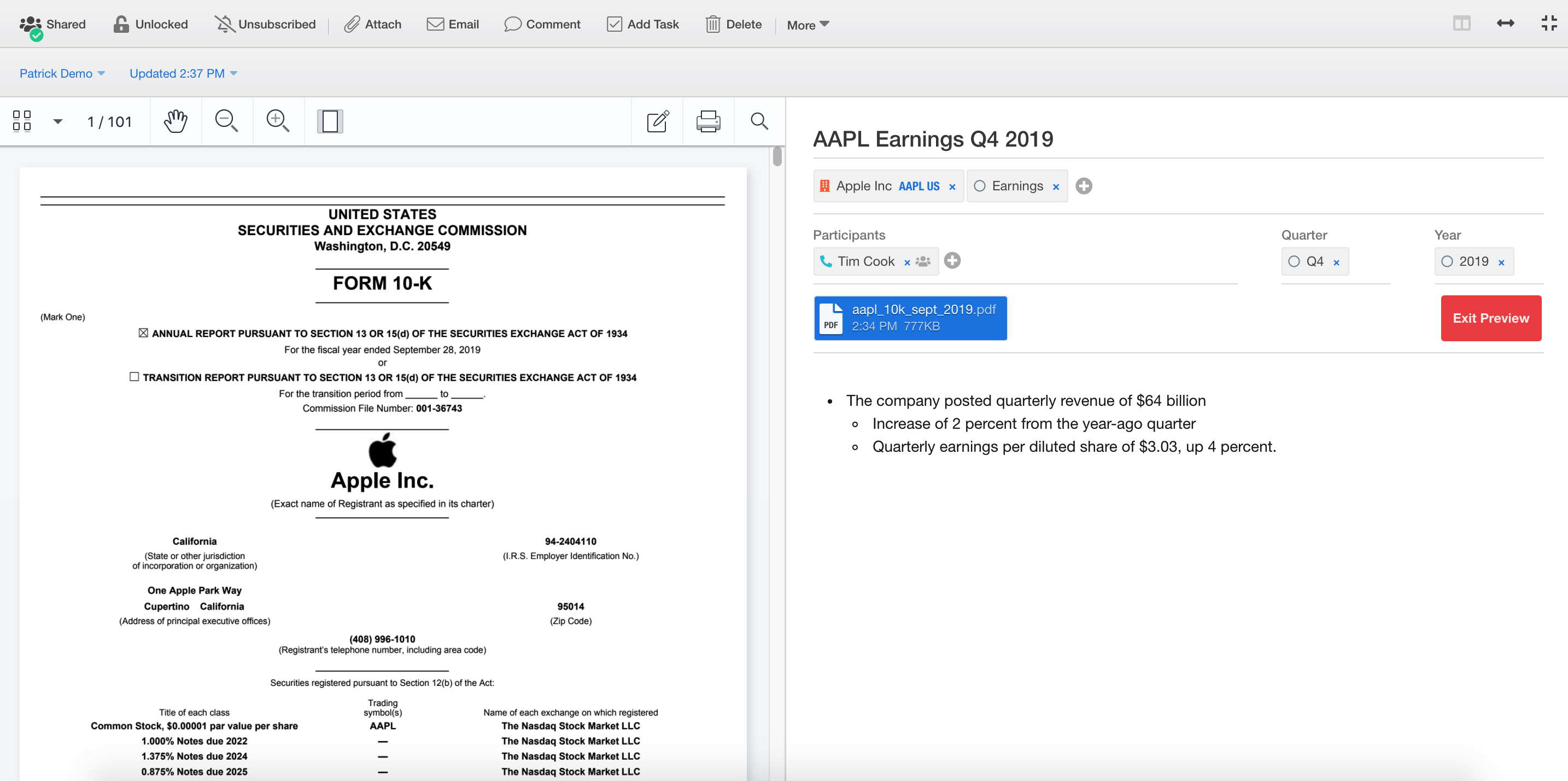Zoom out of the PDF

226,121
